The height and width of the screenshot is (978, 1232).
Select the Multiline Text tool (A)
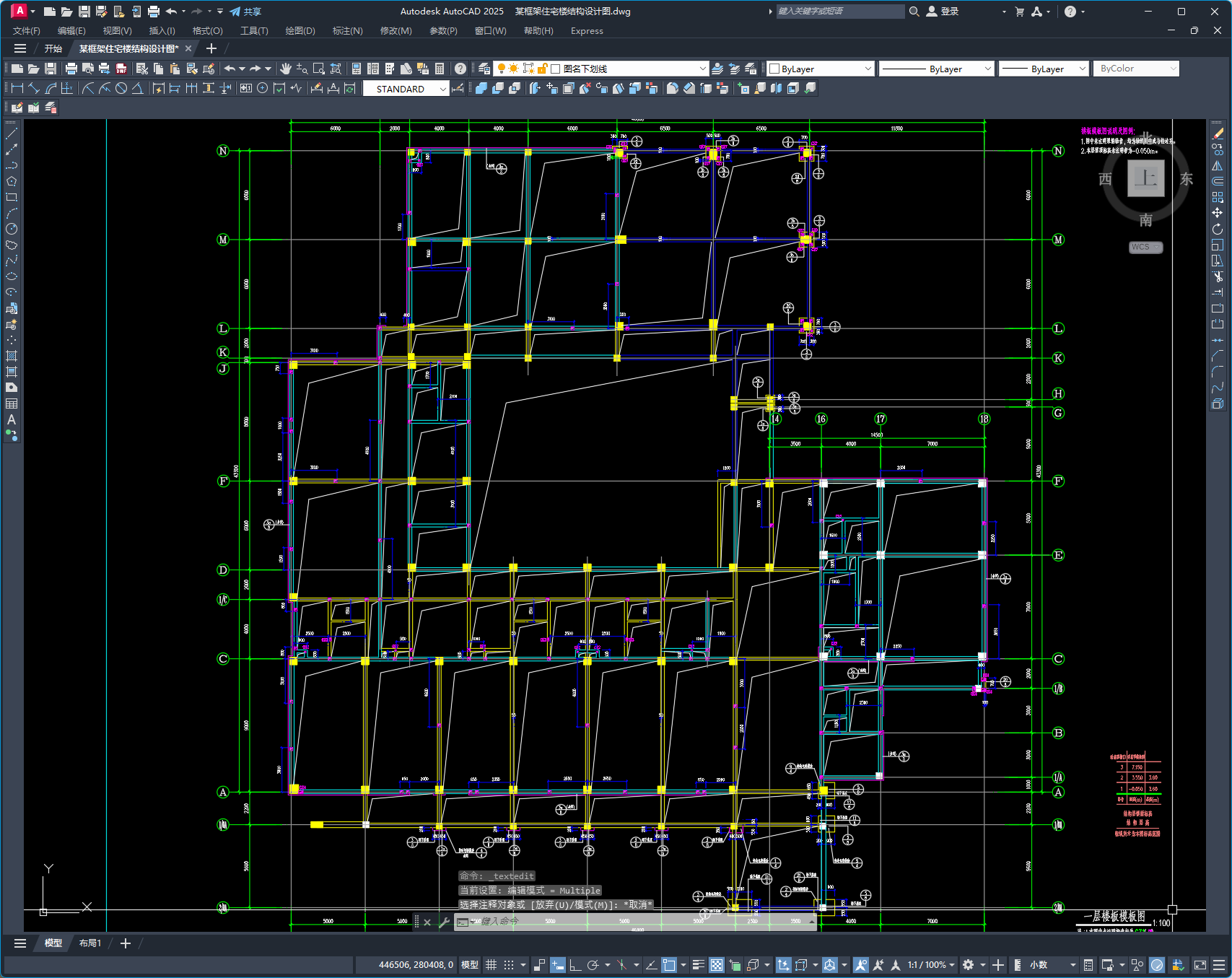click(x=12, y=419)
